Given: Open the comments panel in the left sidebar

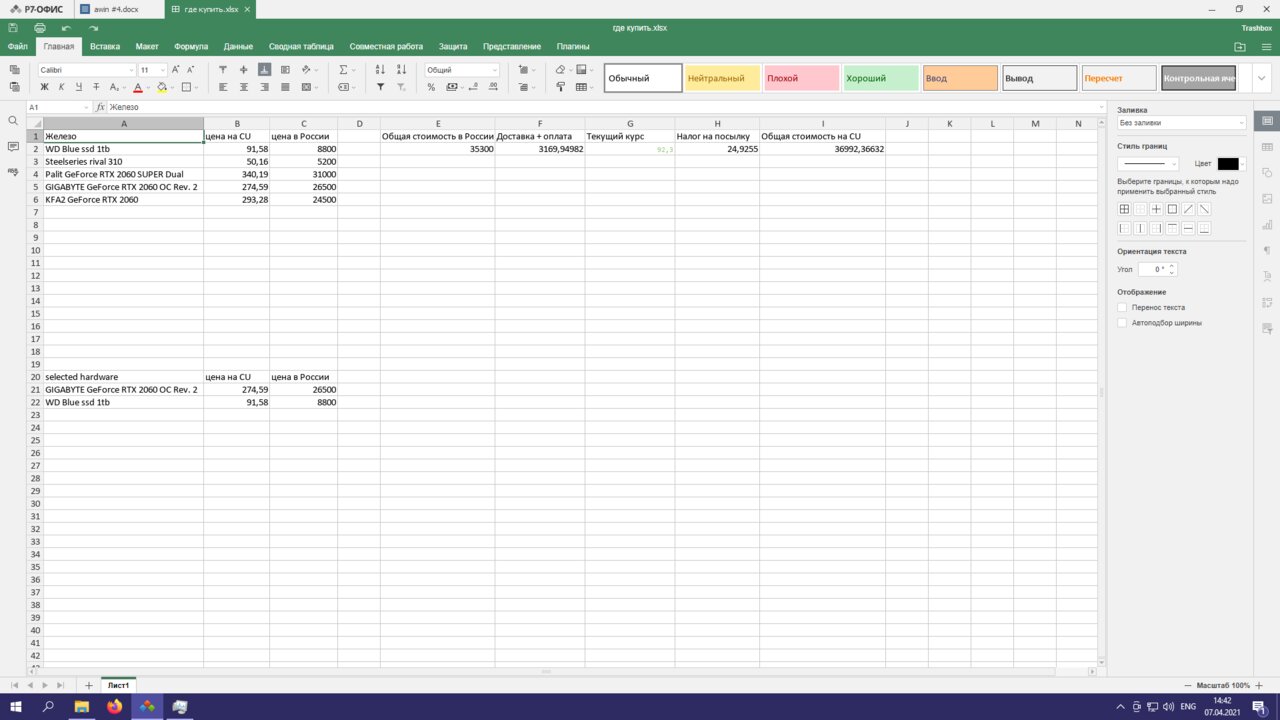Looking at the screenshot, I should 13,146.
